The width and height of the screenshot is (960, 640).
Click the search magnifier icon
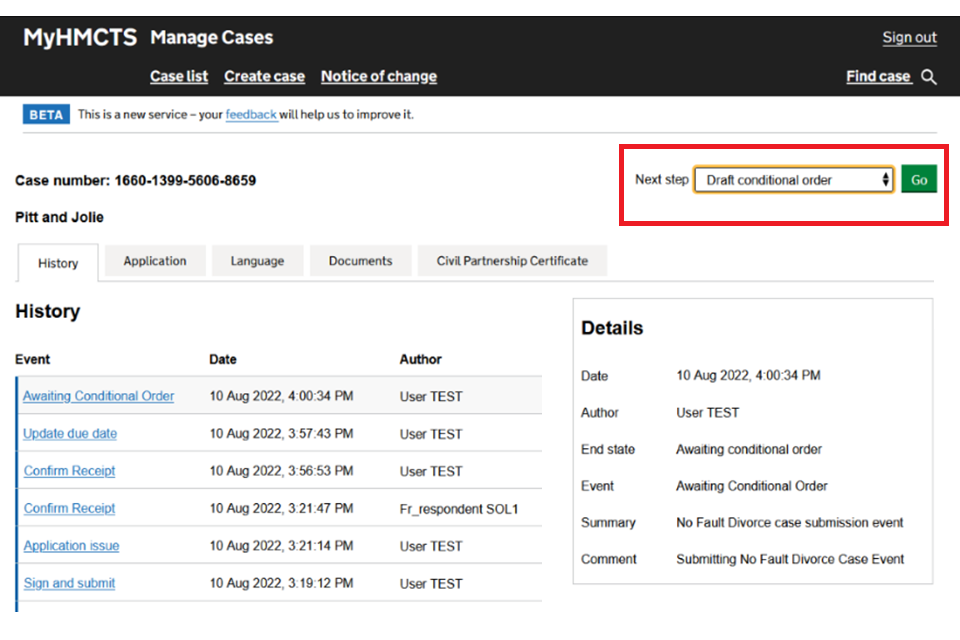tap(929, 77)
